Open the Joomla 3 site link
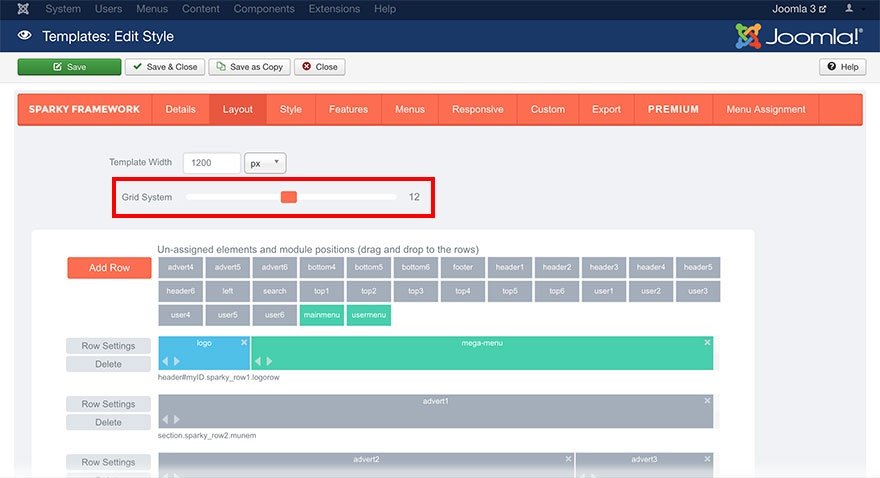 point(799,9)
